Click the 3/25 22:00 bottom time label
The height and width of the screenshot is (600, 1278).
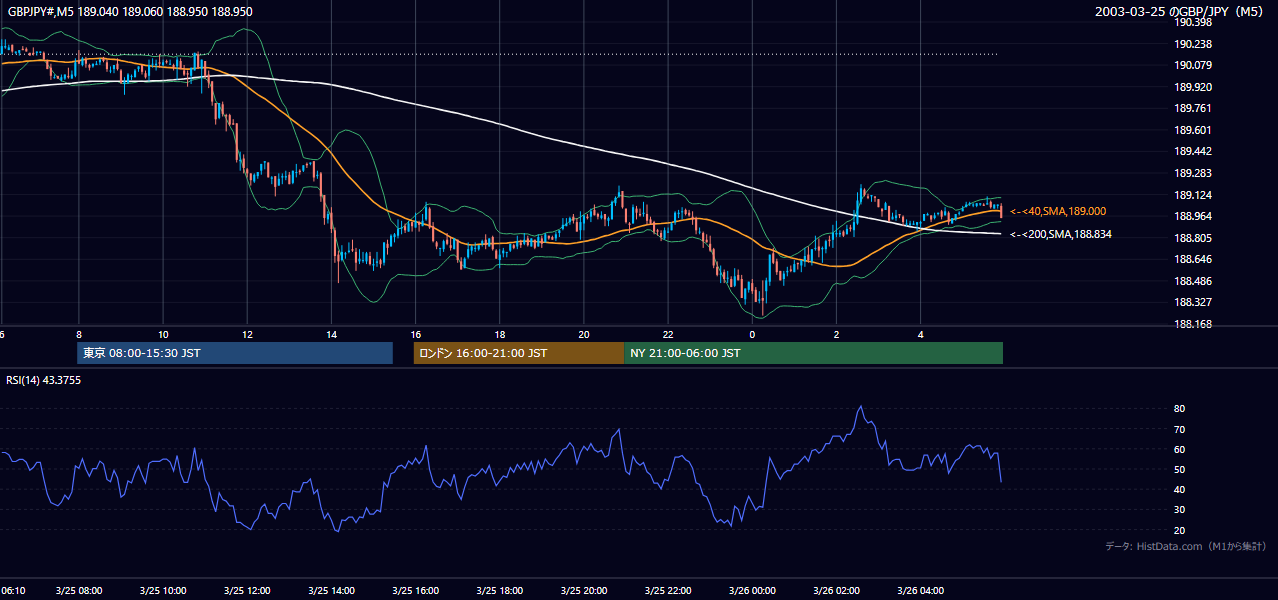coord(668,591)
